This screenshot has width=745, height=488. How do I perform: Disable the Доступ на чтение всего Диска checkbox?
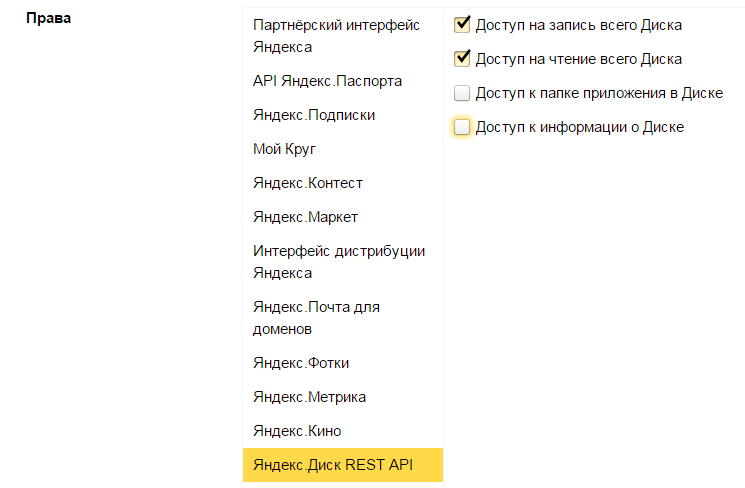click(462, 59)
